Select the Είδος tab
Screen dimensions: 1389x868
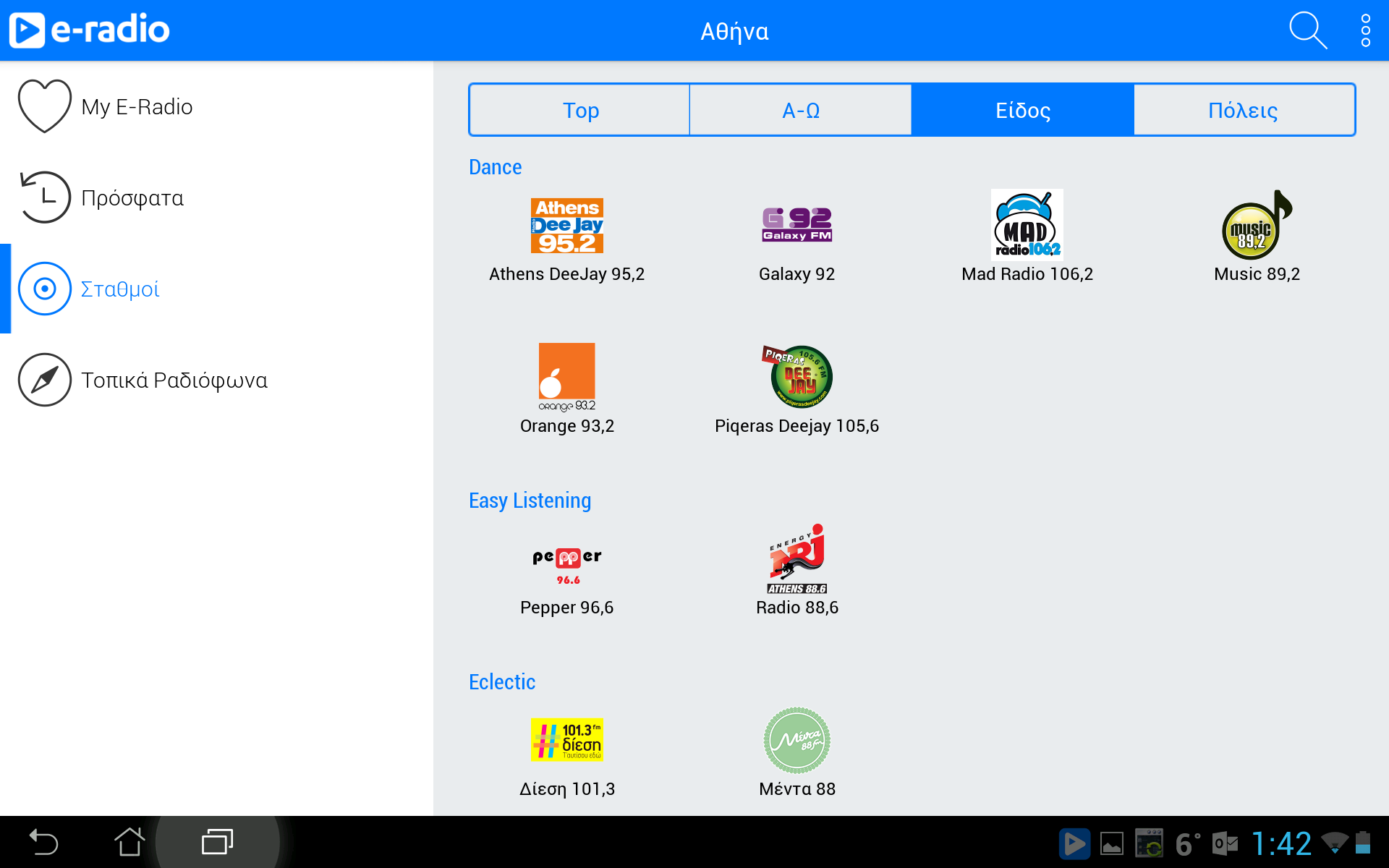pos(1023,110)
